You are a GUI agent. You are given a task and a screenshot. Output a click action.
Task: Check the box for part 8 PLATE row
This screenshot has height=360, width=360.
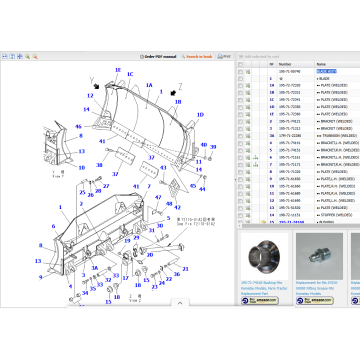click(x=240, y=172)
